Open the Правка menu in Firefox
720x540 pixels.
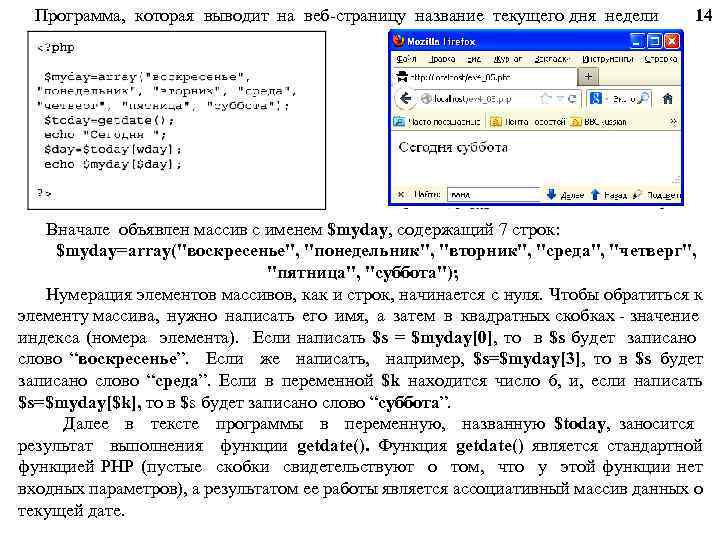click(442, 59)
